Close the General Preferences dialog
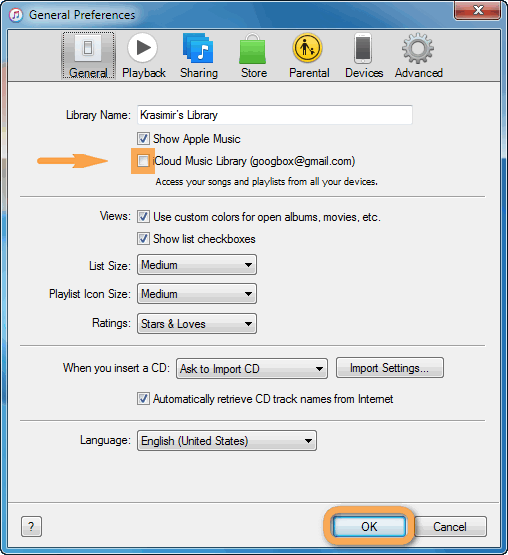 click(478, 10)
